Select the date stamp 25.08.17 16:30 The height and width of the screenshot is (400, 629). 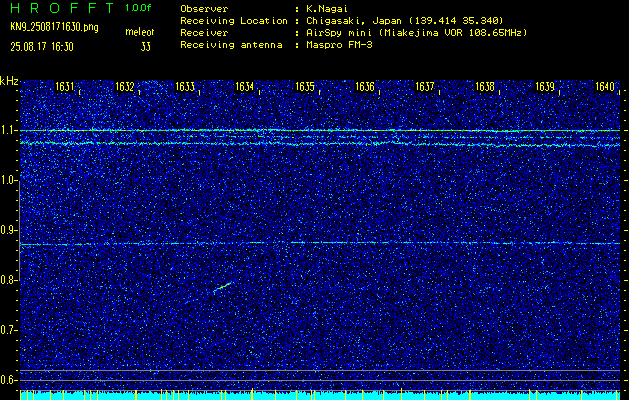tap(42, 47)
